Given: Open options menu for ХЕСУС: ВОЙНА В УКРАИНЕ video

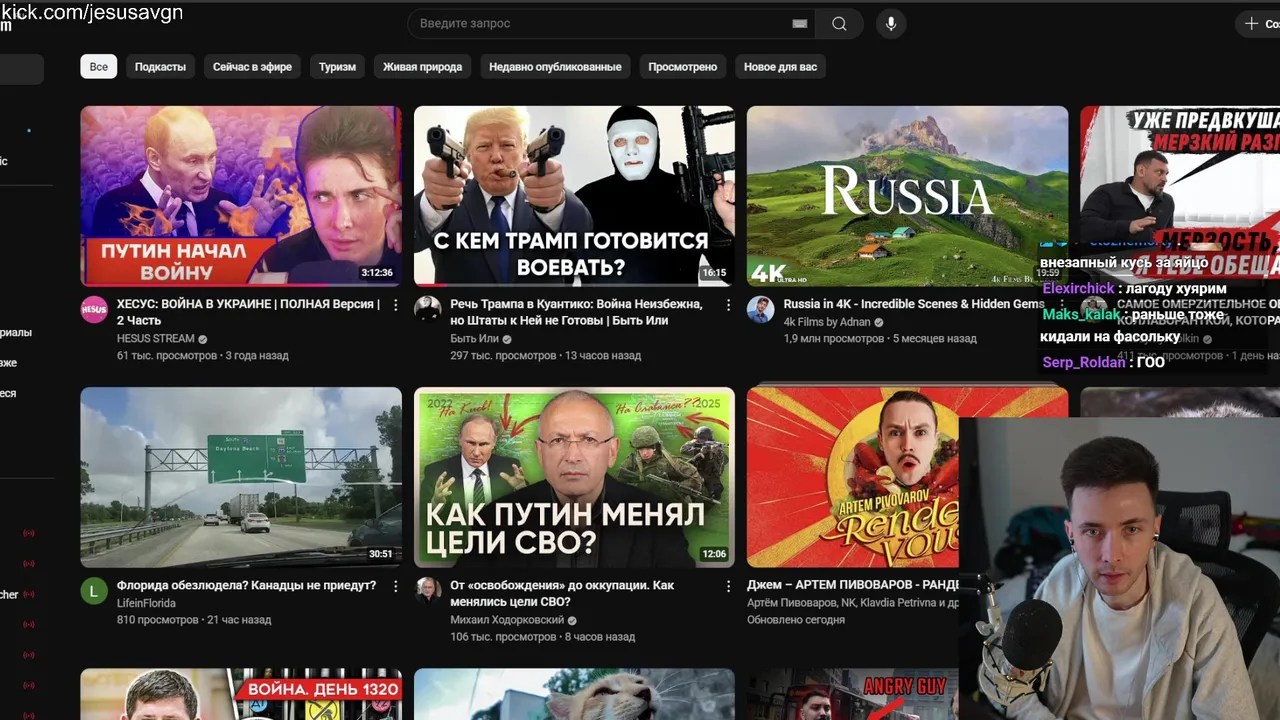Looking at the screenshot, I should (395, 305).
